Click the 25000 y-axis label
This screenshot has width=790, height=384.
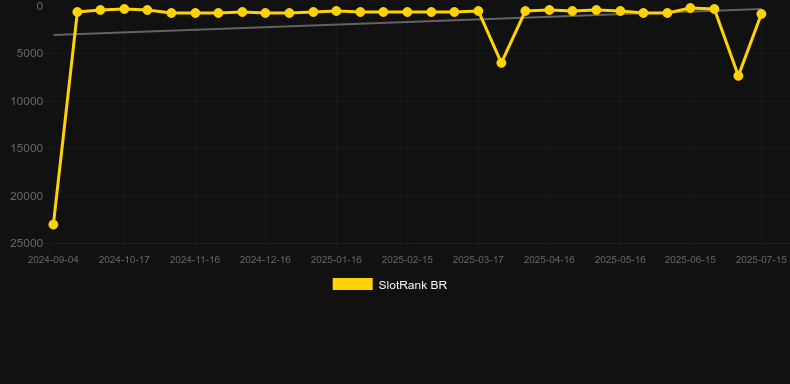pos(27,243)
